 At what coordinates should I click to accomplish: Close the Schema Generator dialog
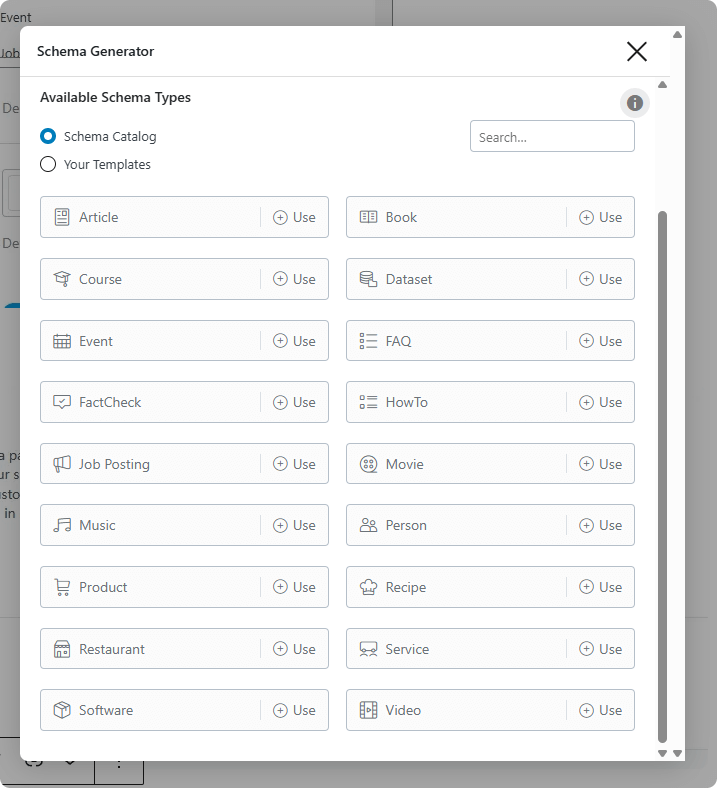[637, 51]
